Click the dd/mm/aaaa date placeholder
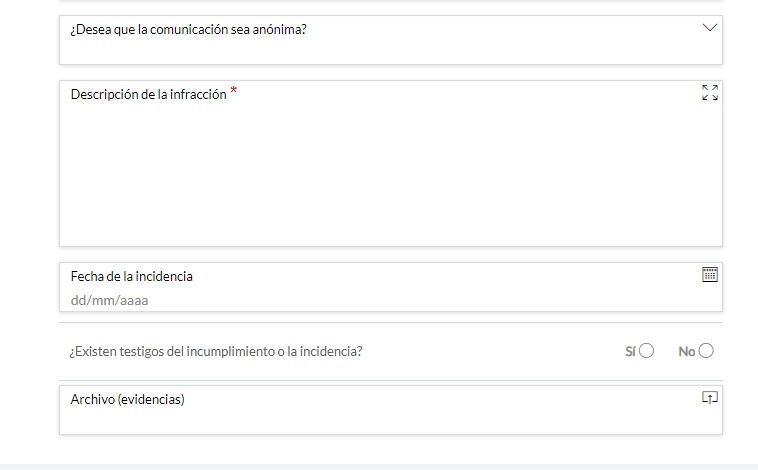The image size is (758, 470). 109,300
